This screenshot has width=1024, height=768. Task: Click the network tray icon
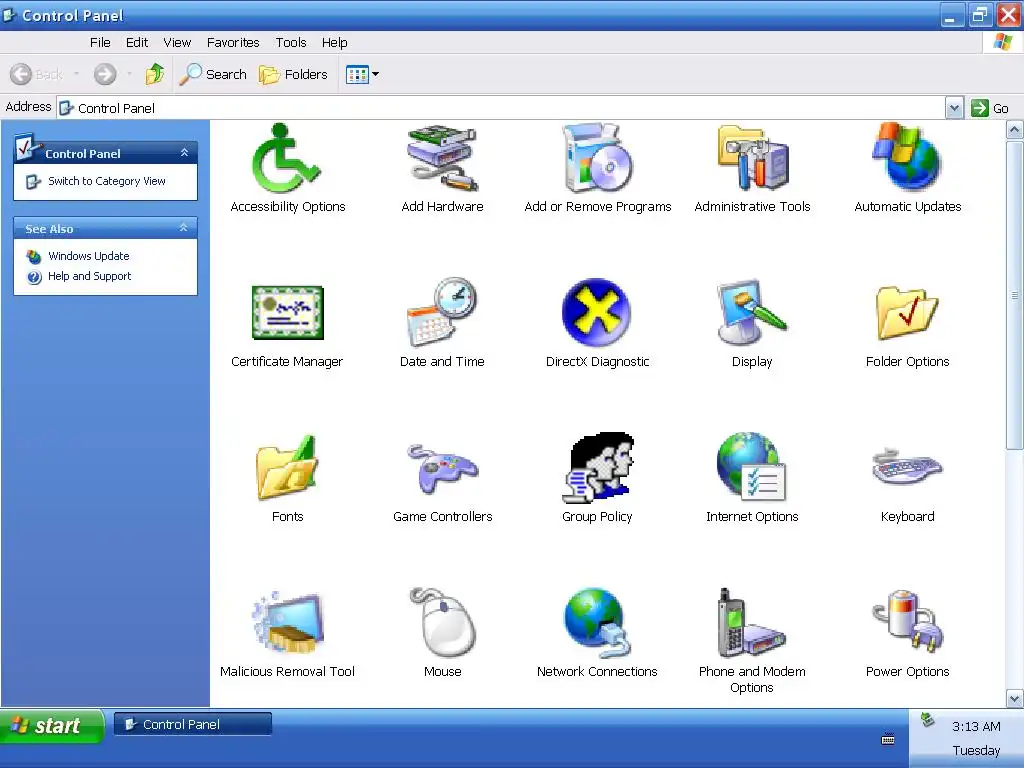tap(927, 720)
